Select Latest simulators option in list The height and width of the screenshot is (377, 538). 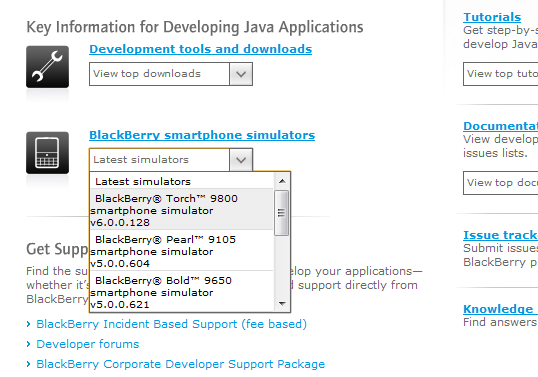[x=182, y=181]
